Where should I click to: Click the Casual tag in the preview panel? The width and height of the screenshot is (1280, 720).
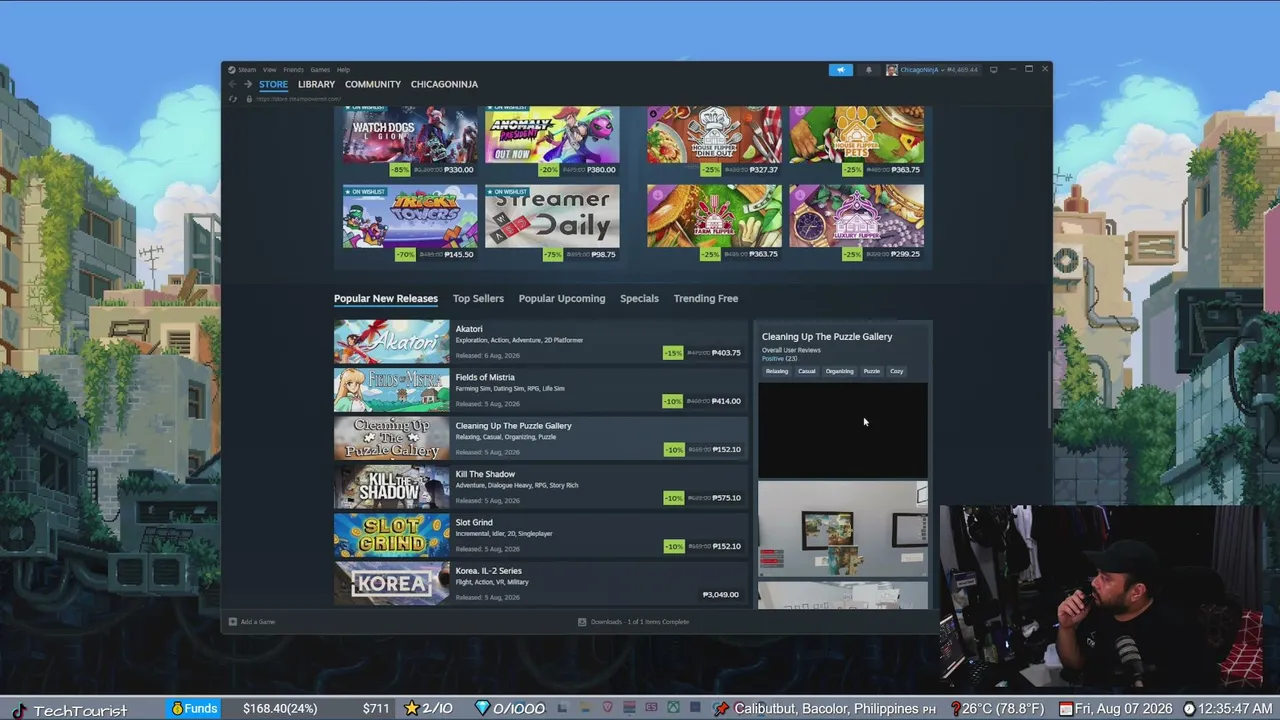[807, 371]
